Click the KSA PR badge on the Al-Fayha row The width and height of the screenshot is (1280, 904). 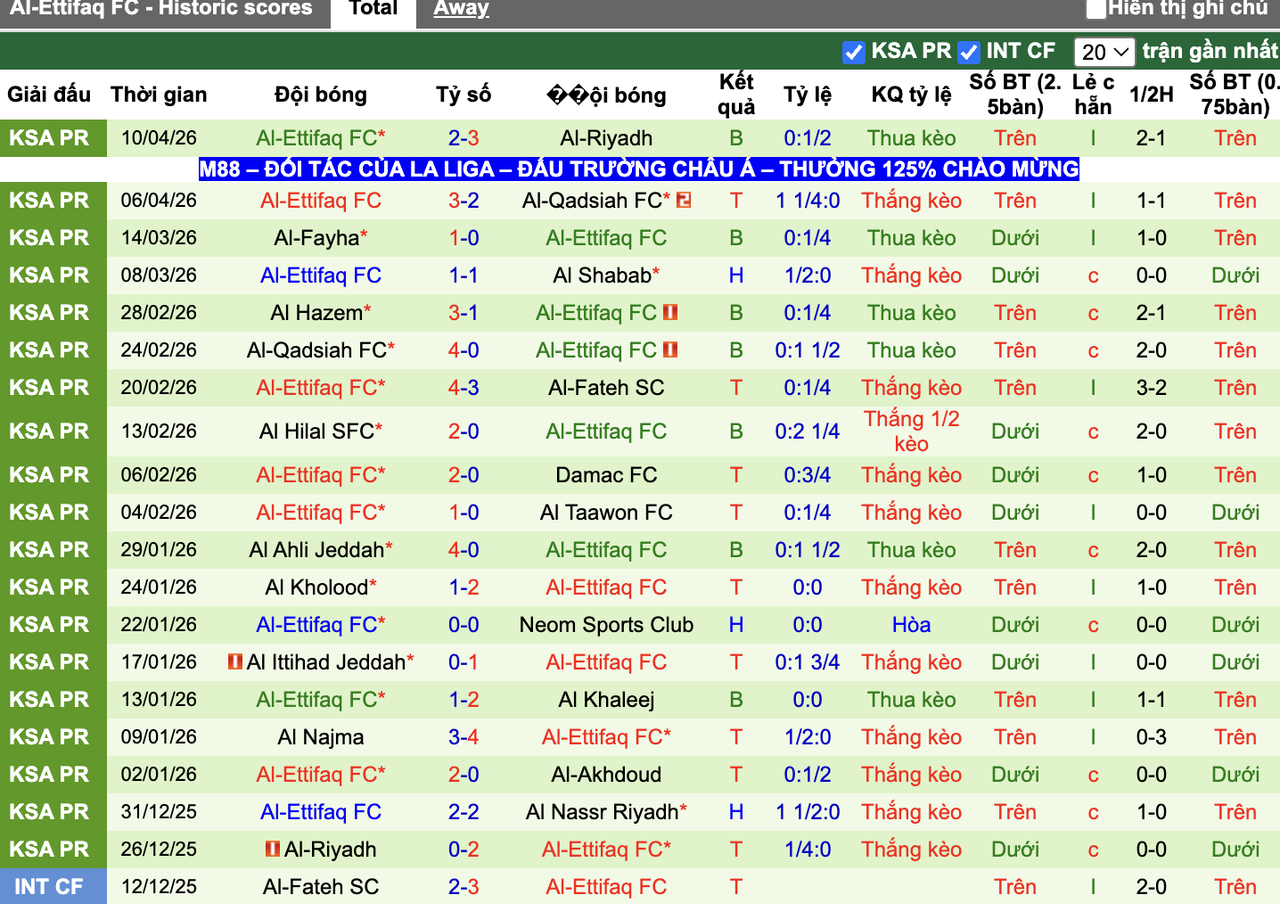(x=53, y=238)
